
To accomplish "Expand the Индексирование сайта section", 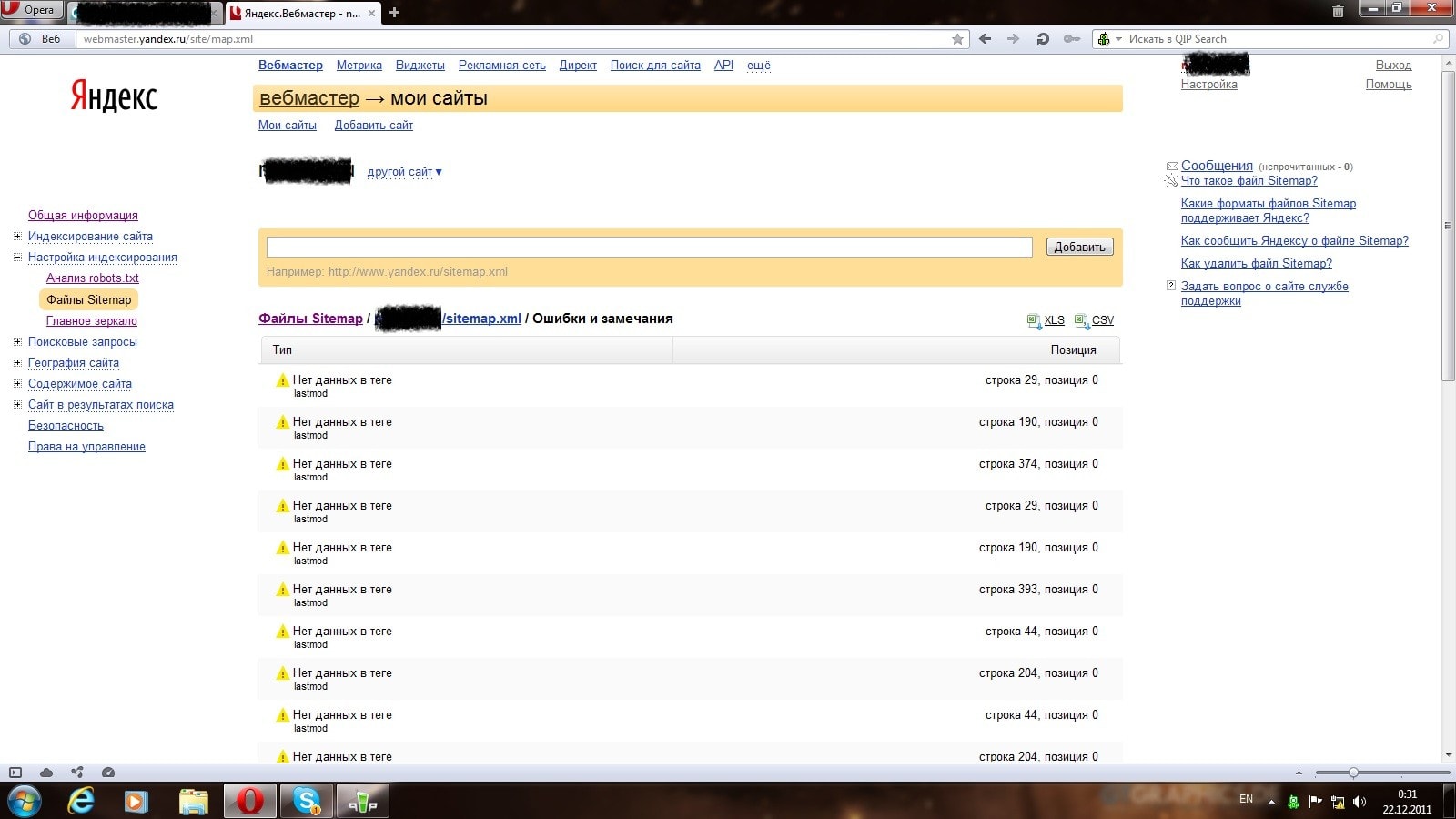I will tap(17, 237).
